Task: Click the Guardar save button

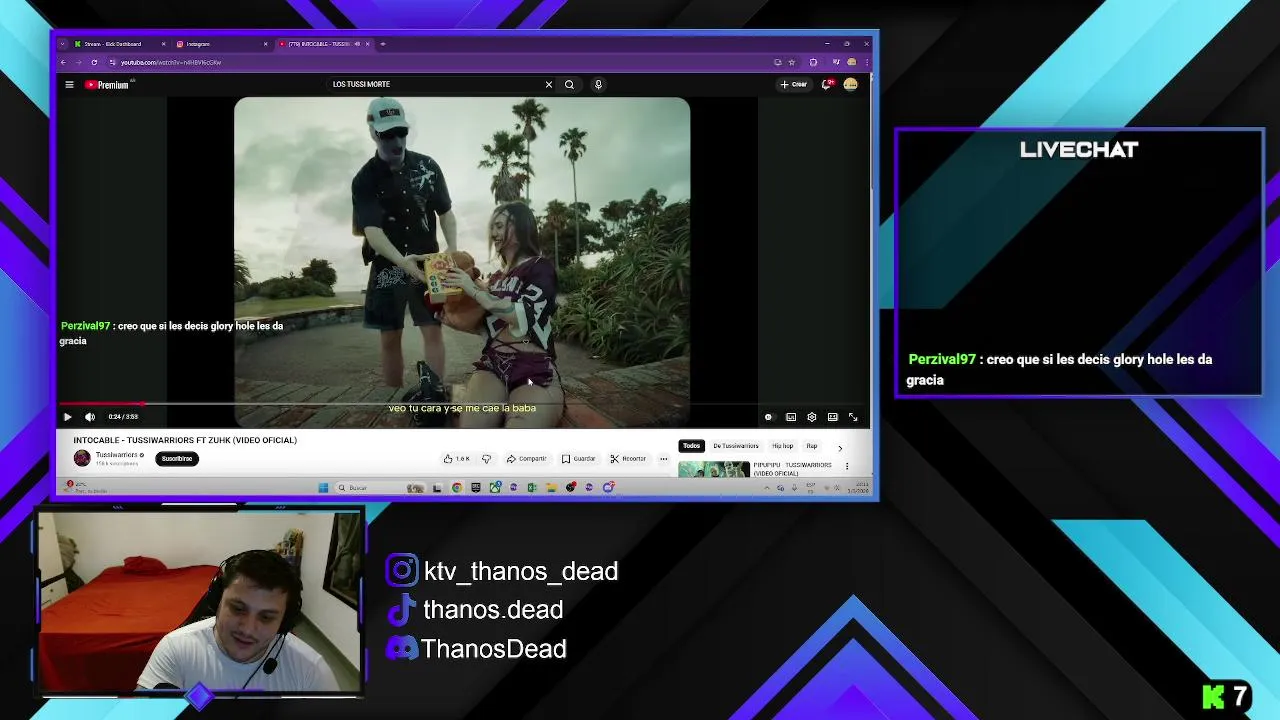Action: 578,459
